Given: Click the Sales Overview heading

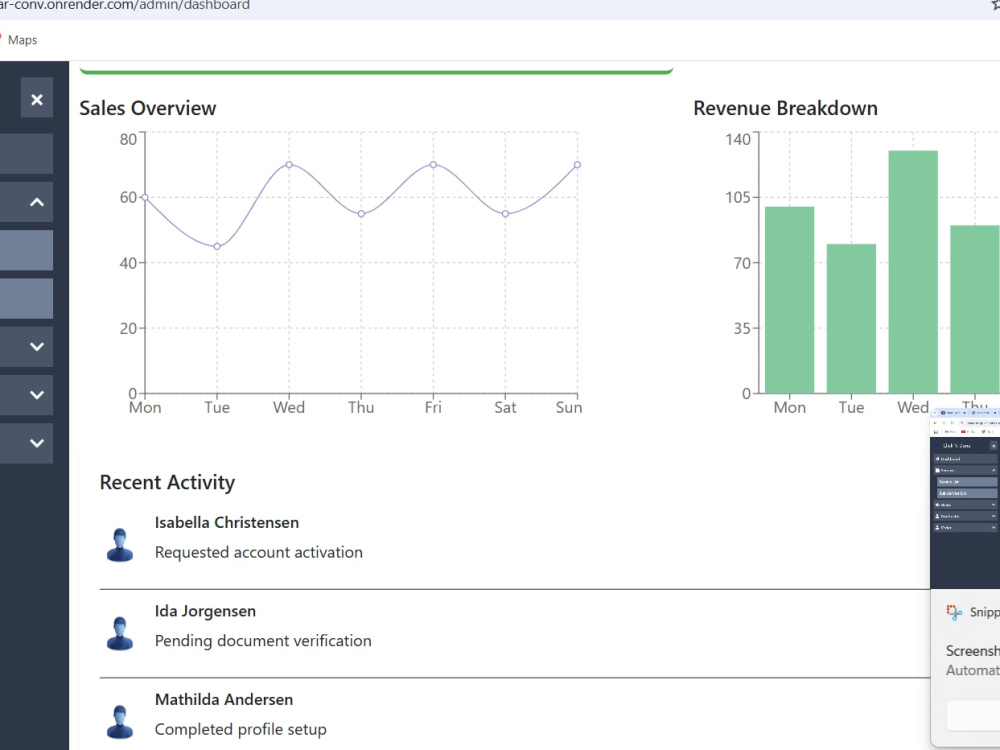Looking at the screenshot, I should (148, 108).
